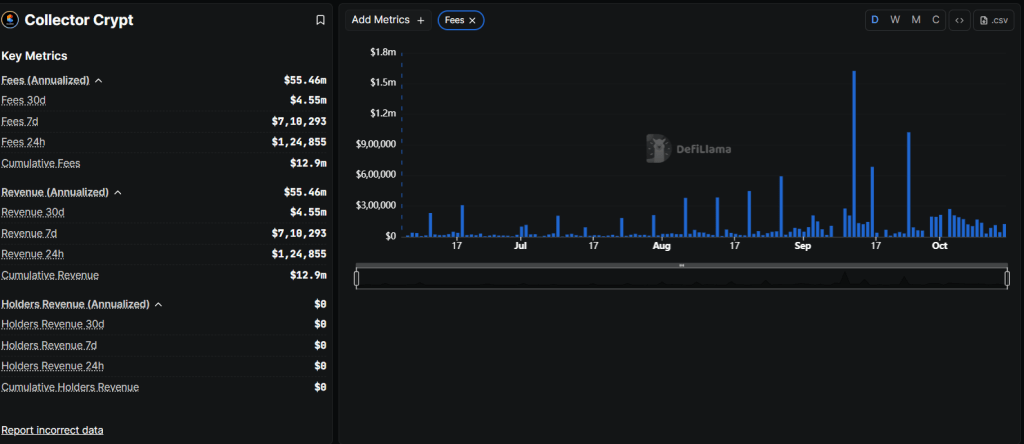Open the embed chart code icon
This screenshot has width=1024, height=444.
(x=959, y=20)
